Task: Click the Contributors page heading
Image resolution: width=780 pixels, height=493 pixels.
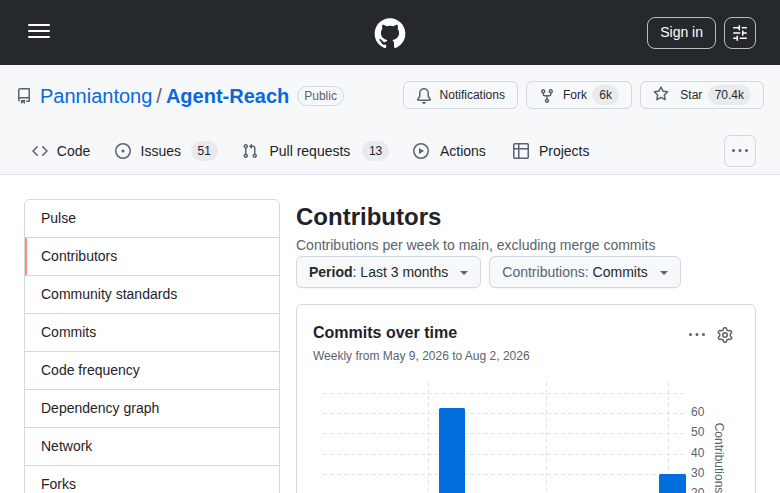Action: [x=369, y=217]
